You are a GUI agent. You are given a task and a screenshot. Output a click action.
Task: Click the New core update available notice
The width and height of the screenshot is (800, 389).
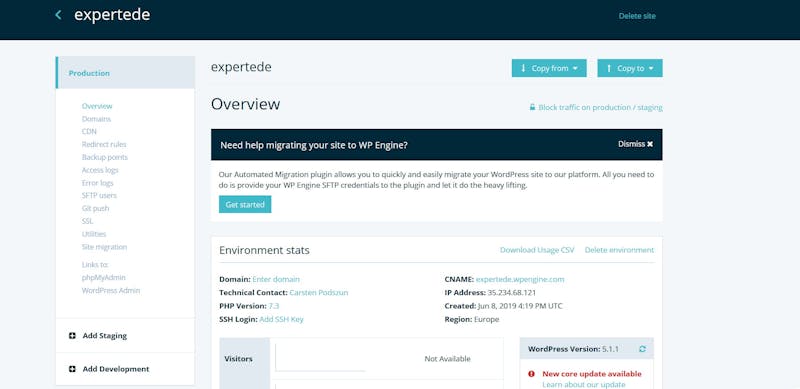coord(592,374)
